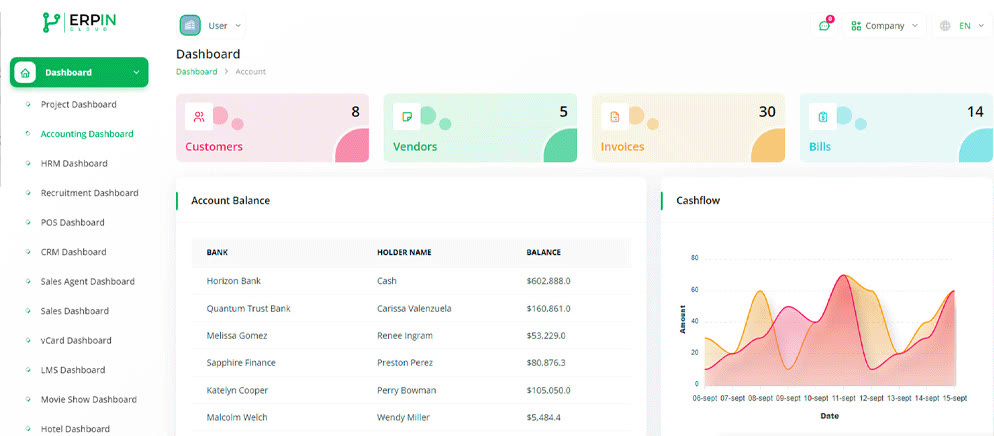Open Sales Agent Dashboard
The height and width of the screenshot is (436, 994).
(87, 281)
